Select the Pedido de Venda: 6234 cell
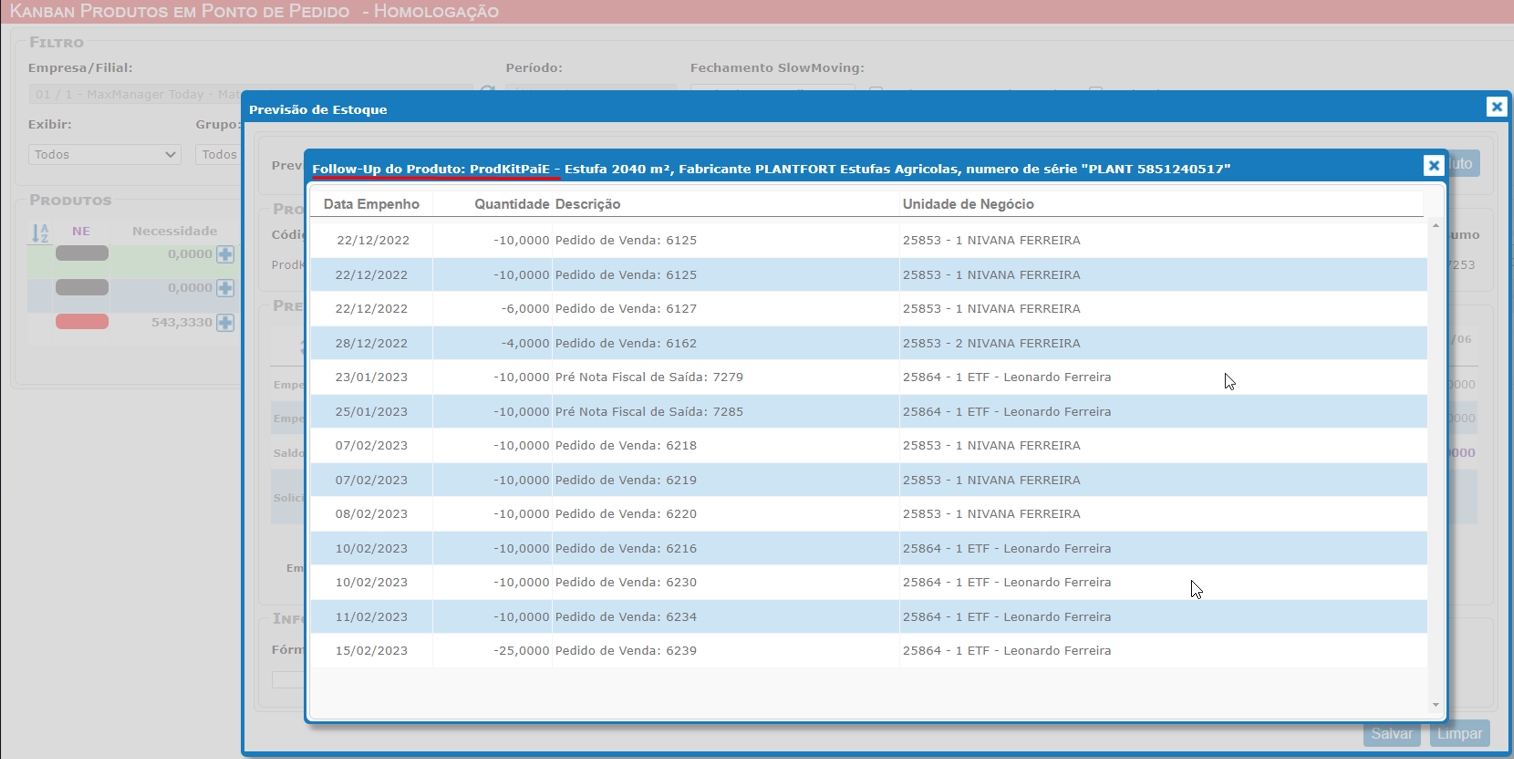 click(x=626, y=617)
